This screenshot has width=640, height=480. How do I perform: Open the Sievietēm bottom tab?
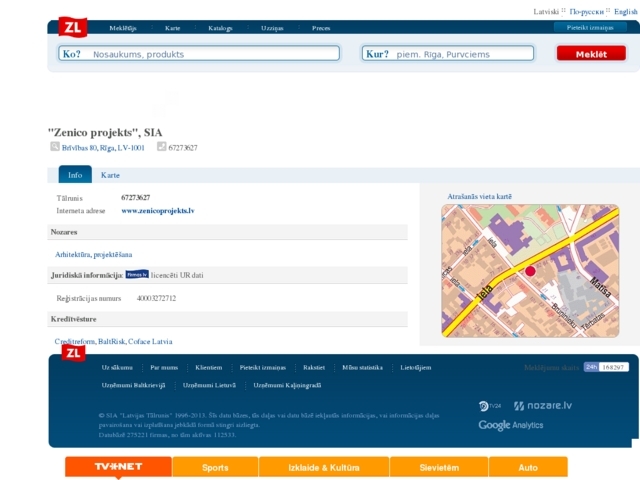[439, 468]
